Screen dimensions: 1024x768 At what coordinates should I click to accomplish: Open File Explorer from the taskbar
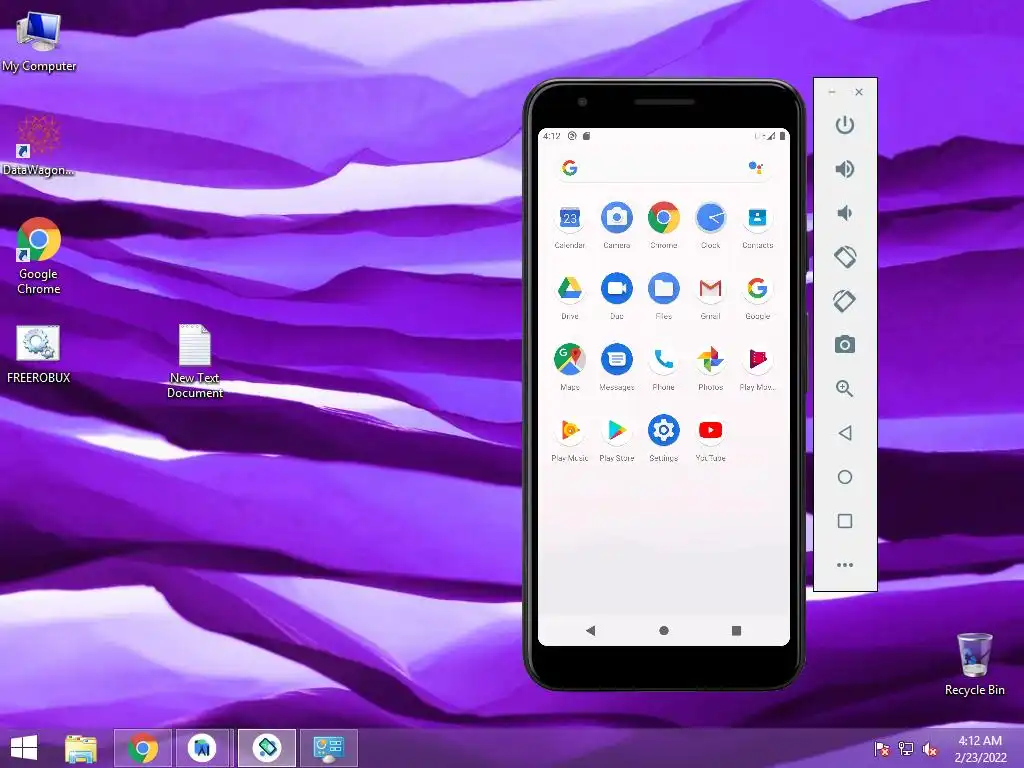pyautogui.click(x=81, y=748)
